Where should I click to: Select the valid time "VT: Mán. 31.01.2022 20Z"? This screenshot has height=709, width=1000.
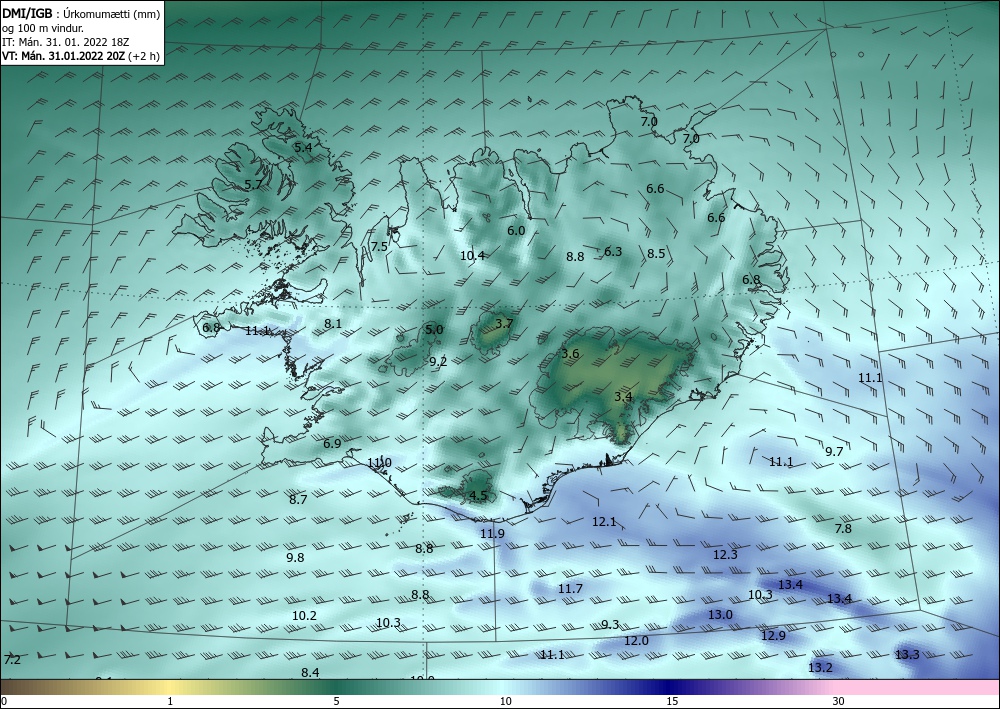pos(63,56)
